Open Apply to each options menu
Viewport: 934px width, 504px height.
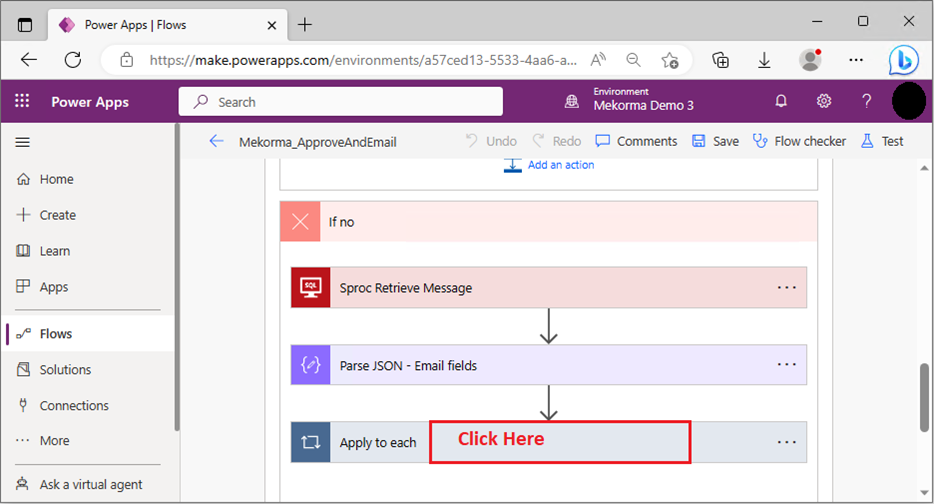coord(787,442)
